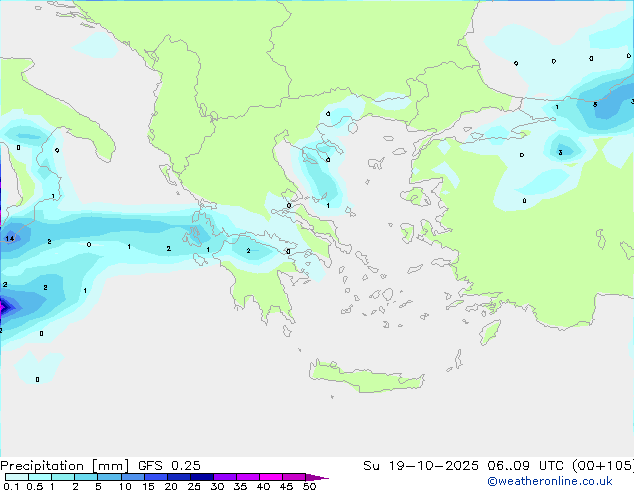The image size is (634, 490).
Task: Click the '30' legend scale label
Action: (217, 486)
